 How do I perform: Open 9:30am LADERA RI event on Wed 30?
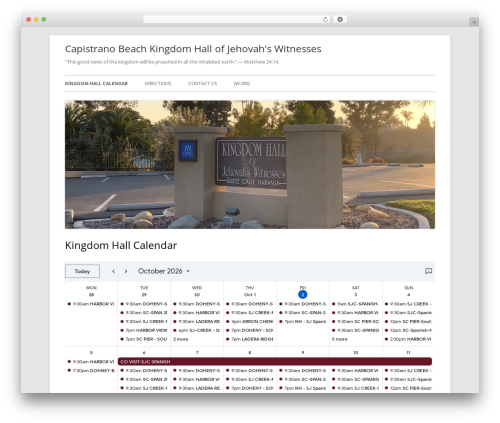197,322
